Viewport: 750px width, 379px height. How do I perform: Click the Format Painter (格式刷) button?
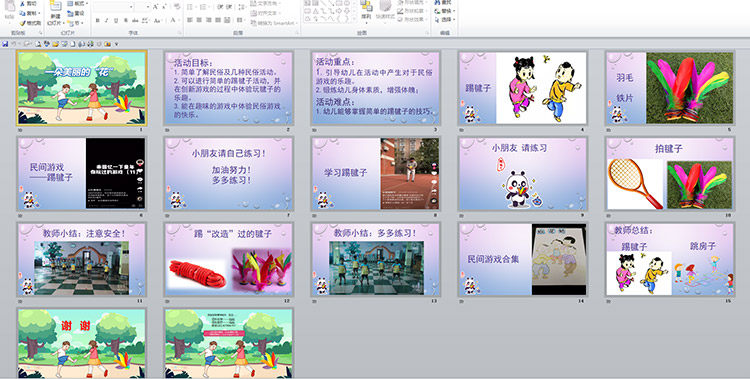pyautogui.click(x=30, y=23)
